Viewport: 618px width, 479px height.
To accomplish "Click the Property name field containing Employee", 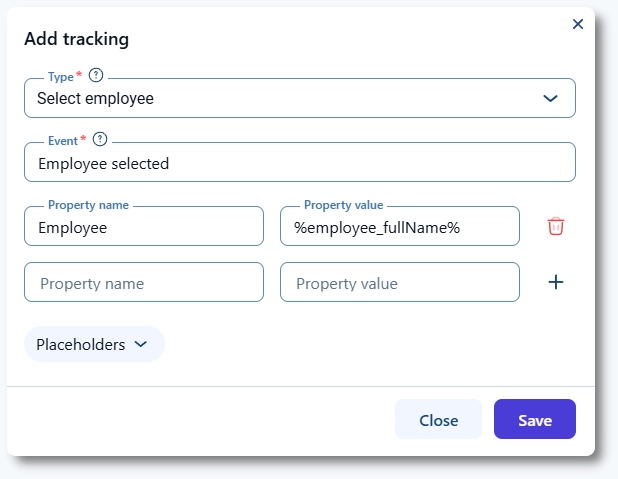I will point(143,227).
